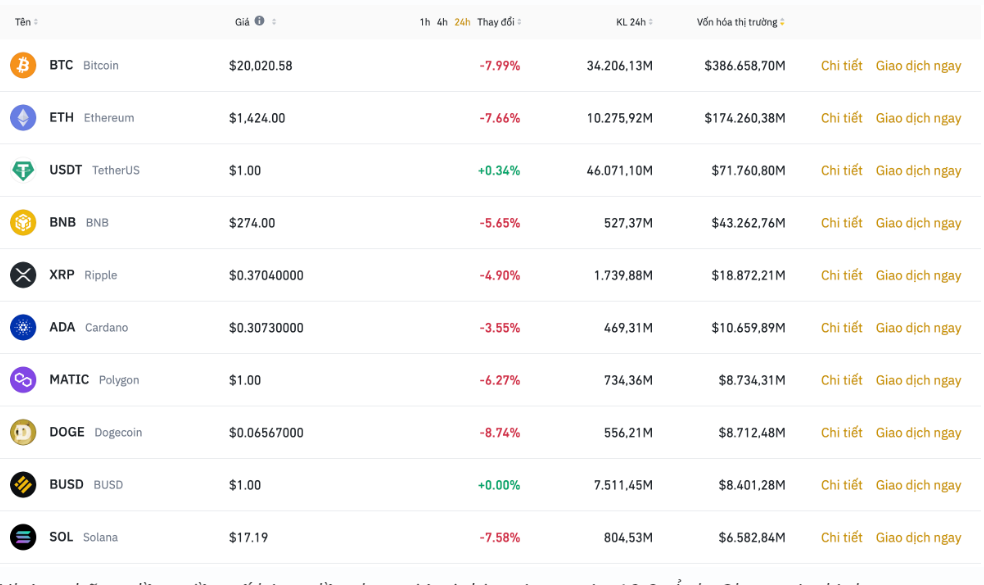Click Giao dịch ngay for BUSD

(x=918, y=485)
